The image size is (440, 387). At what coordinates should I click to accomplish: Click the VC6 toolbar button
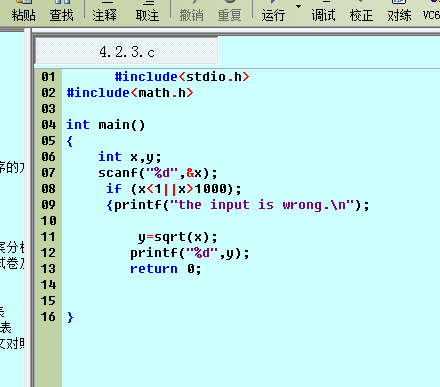coord(431,11)
